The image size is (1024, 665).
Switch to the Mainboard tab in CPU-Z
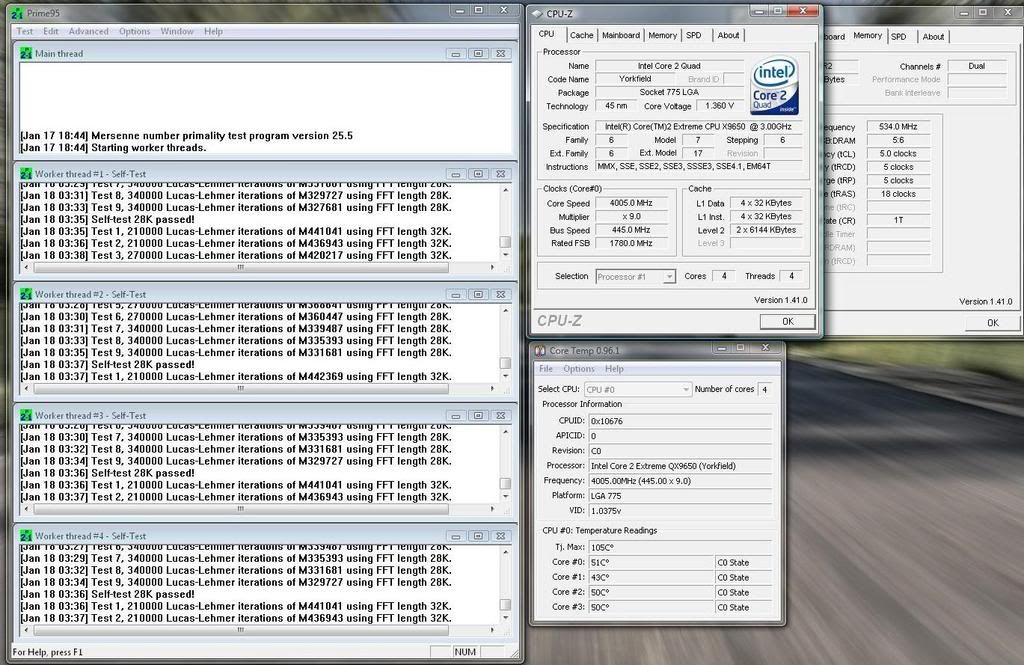[x=621, y=35]
